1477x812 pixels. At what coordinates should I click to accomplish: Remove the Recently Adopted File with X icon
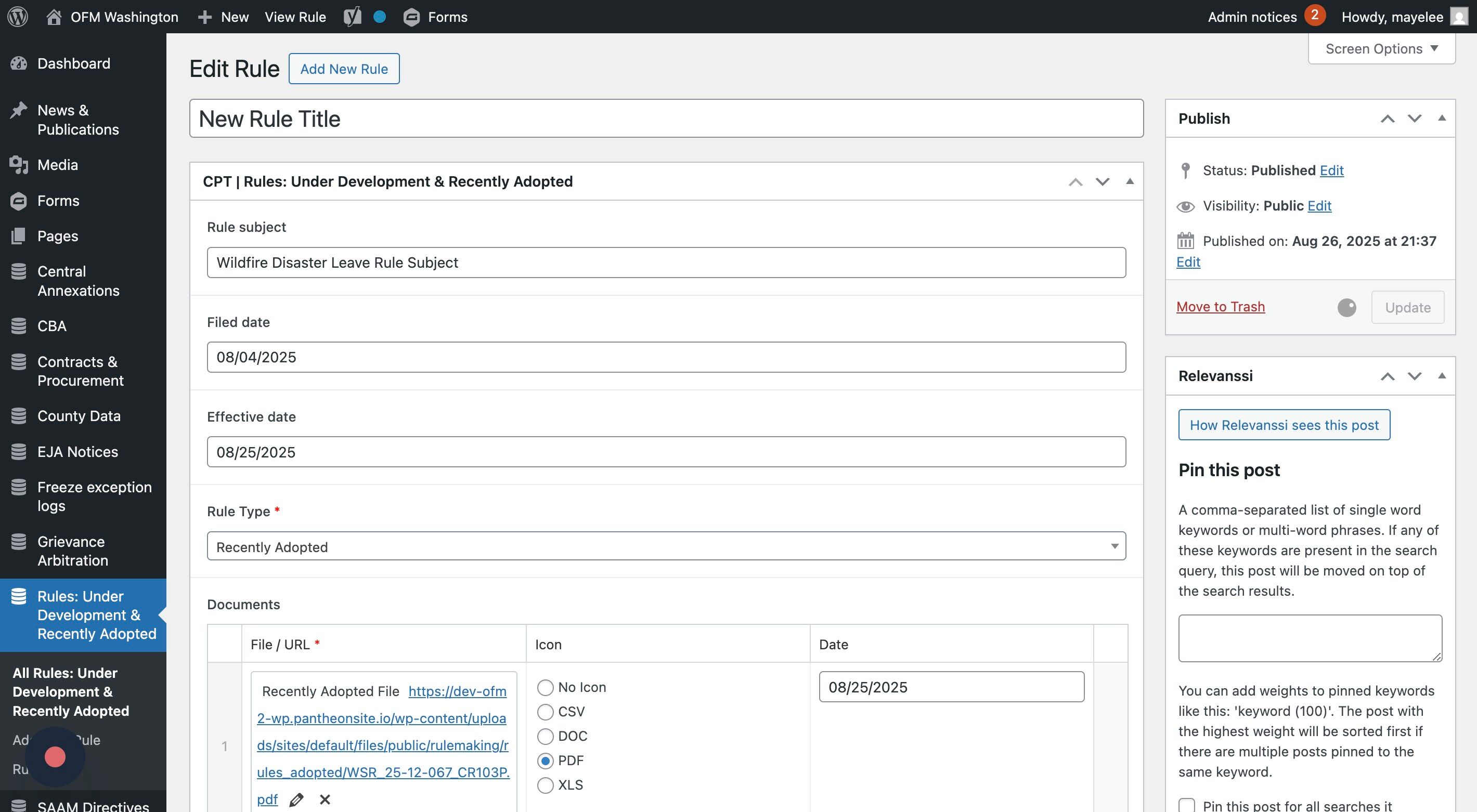click(325, 800)
